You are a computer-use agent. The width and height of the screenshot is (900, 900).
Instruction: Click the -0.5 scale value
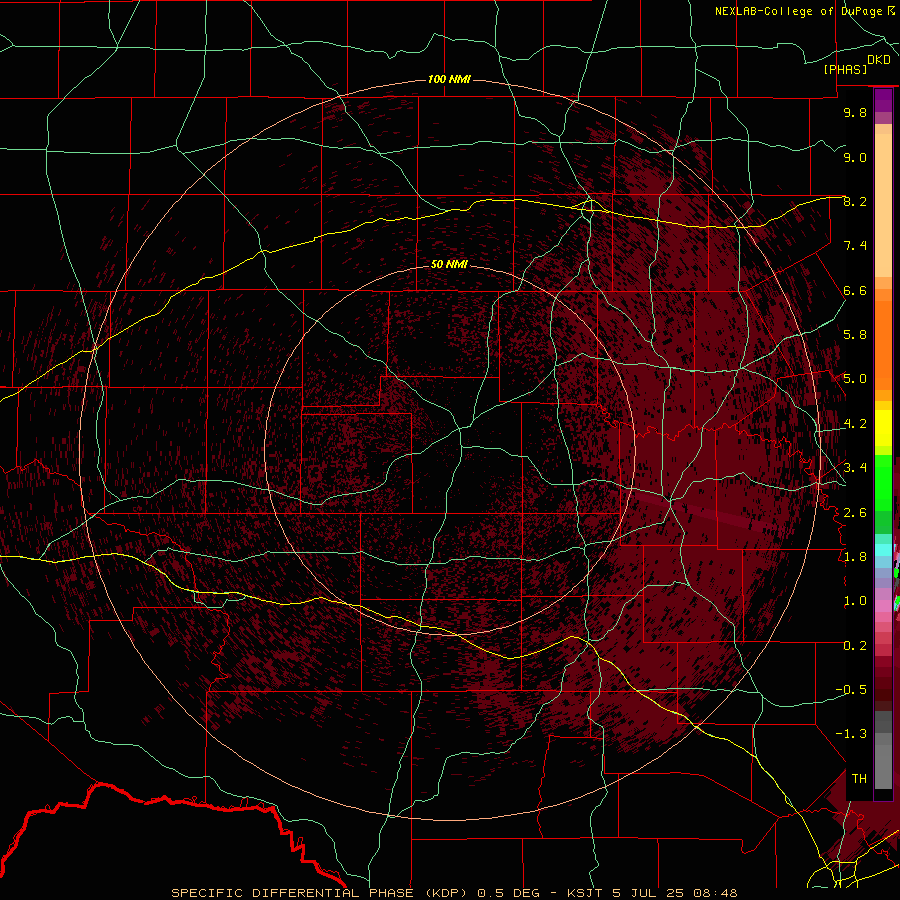[x=851, y=689]
